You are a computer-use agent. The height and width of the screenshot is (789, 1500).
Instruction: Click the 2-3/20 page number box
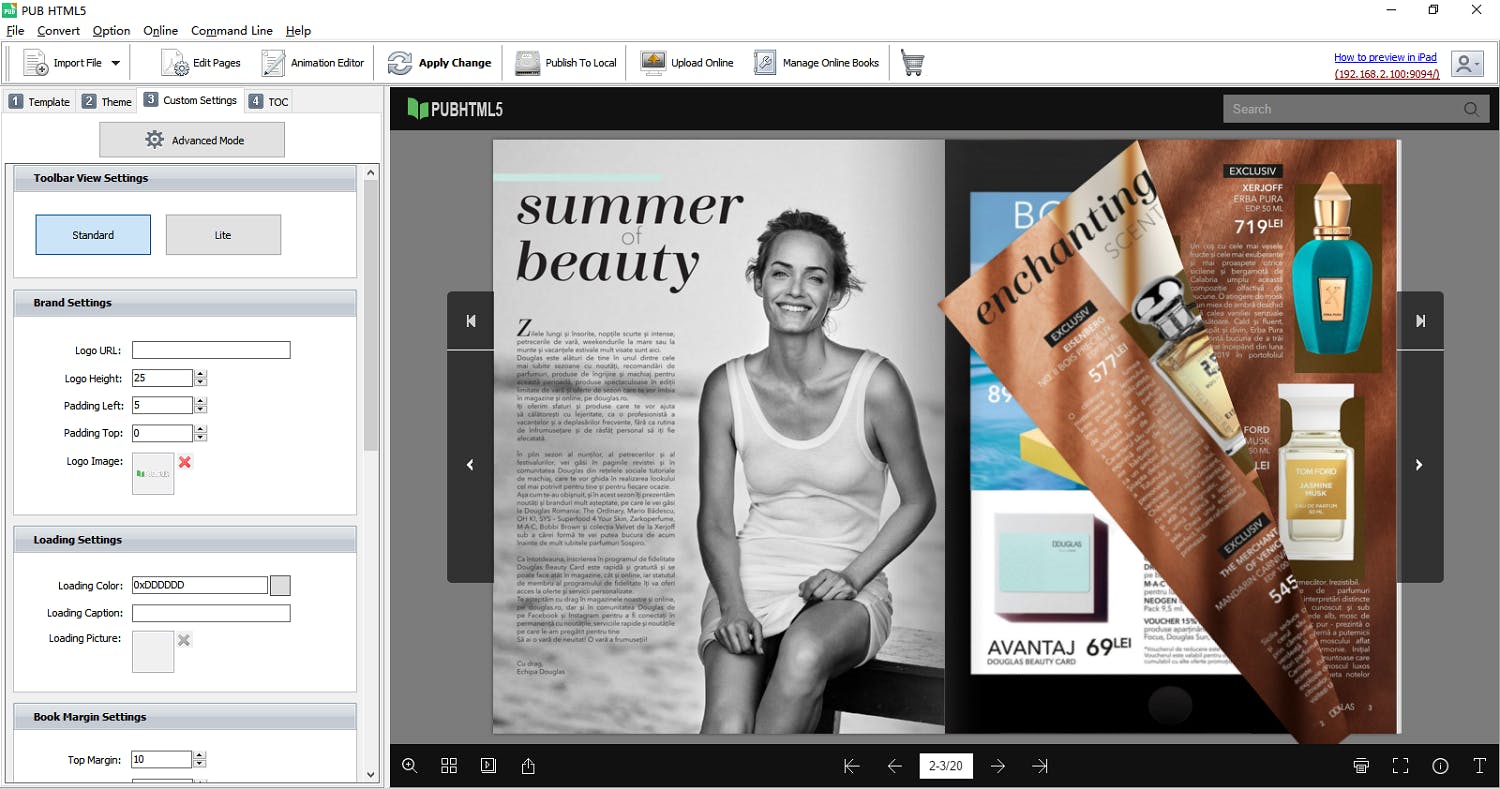pyautogui.click(x=946, y=766)
